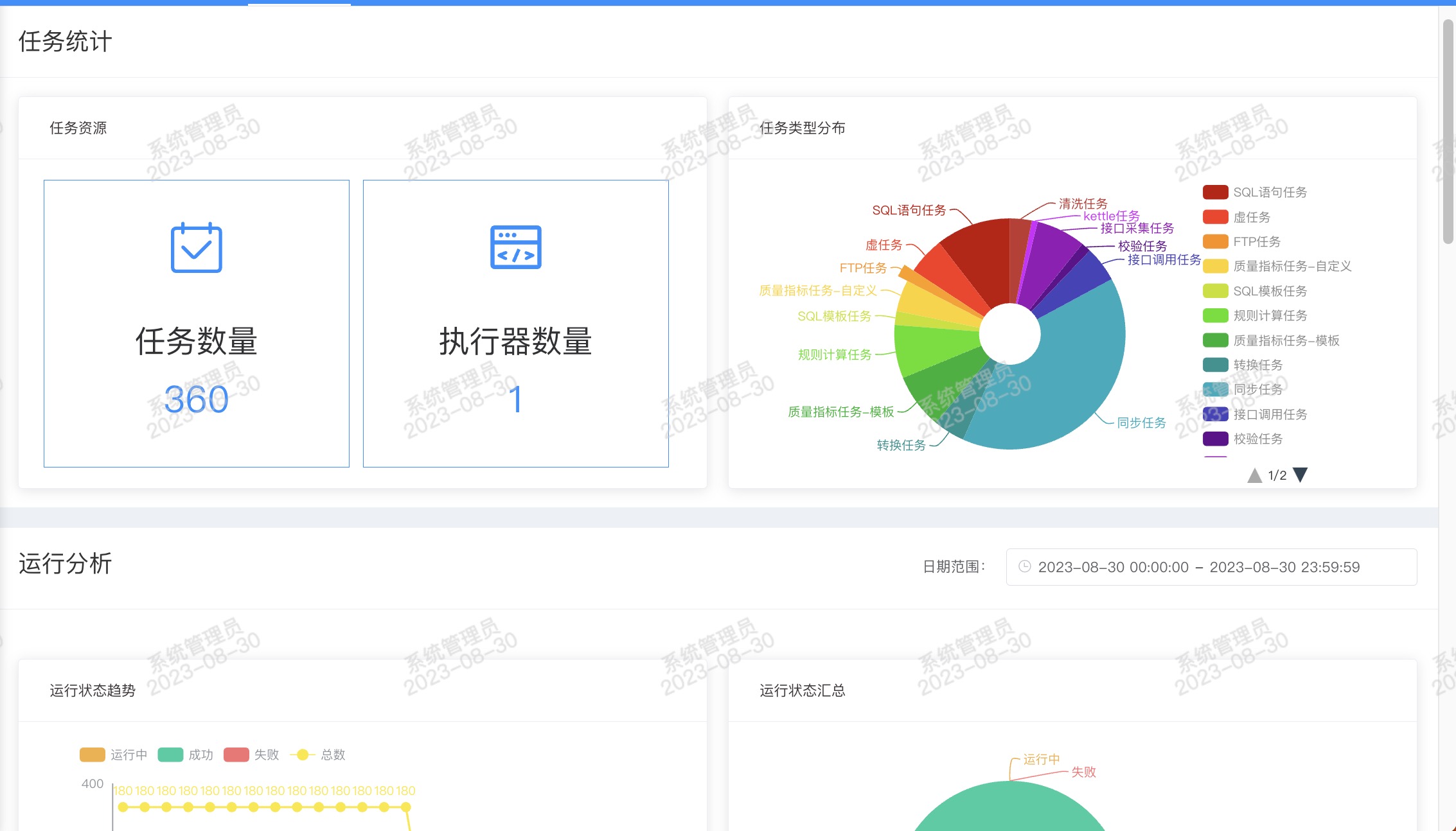The height and width of the screenshot is (831, 1456).
Task: Toggle 质量指标任务-自定义 legend item
Action: click(x=1277, y=266)
